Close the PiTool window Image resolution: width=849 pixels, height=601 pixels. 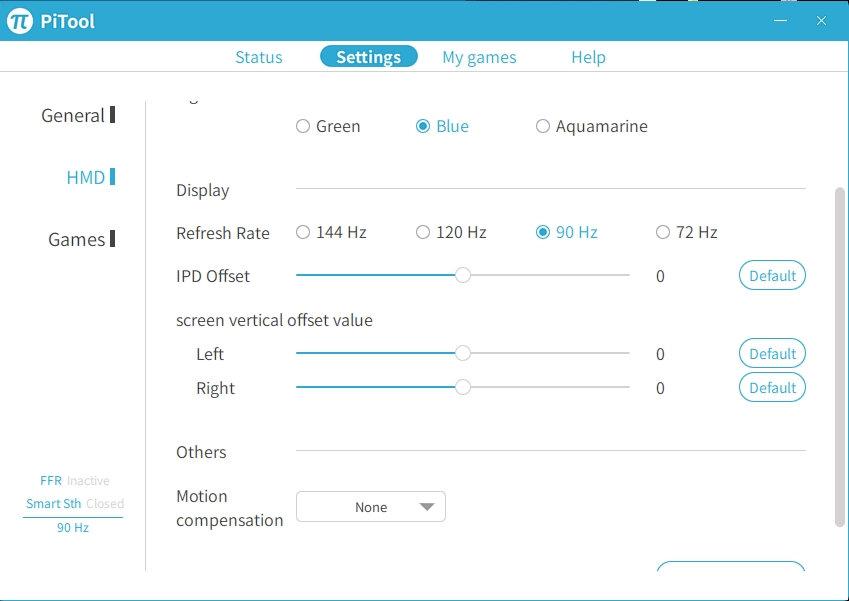(821, 20)
